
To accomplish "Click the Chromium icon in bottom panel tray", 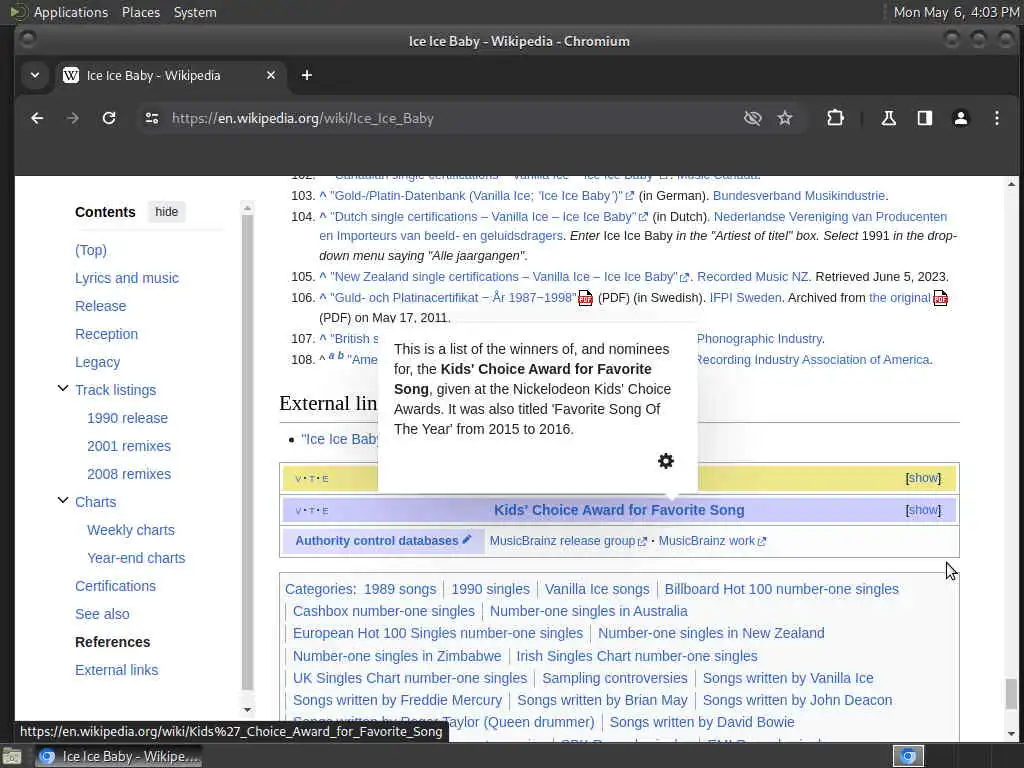I will coord(908,756).
